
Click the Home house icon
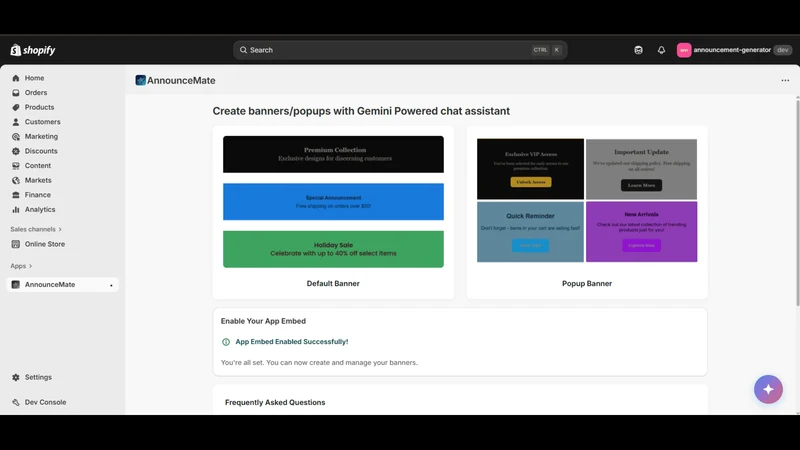pos(16,78)
